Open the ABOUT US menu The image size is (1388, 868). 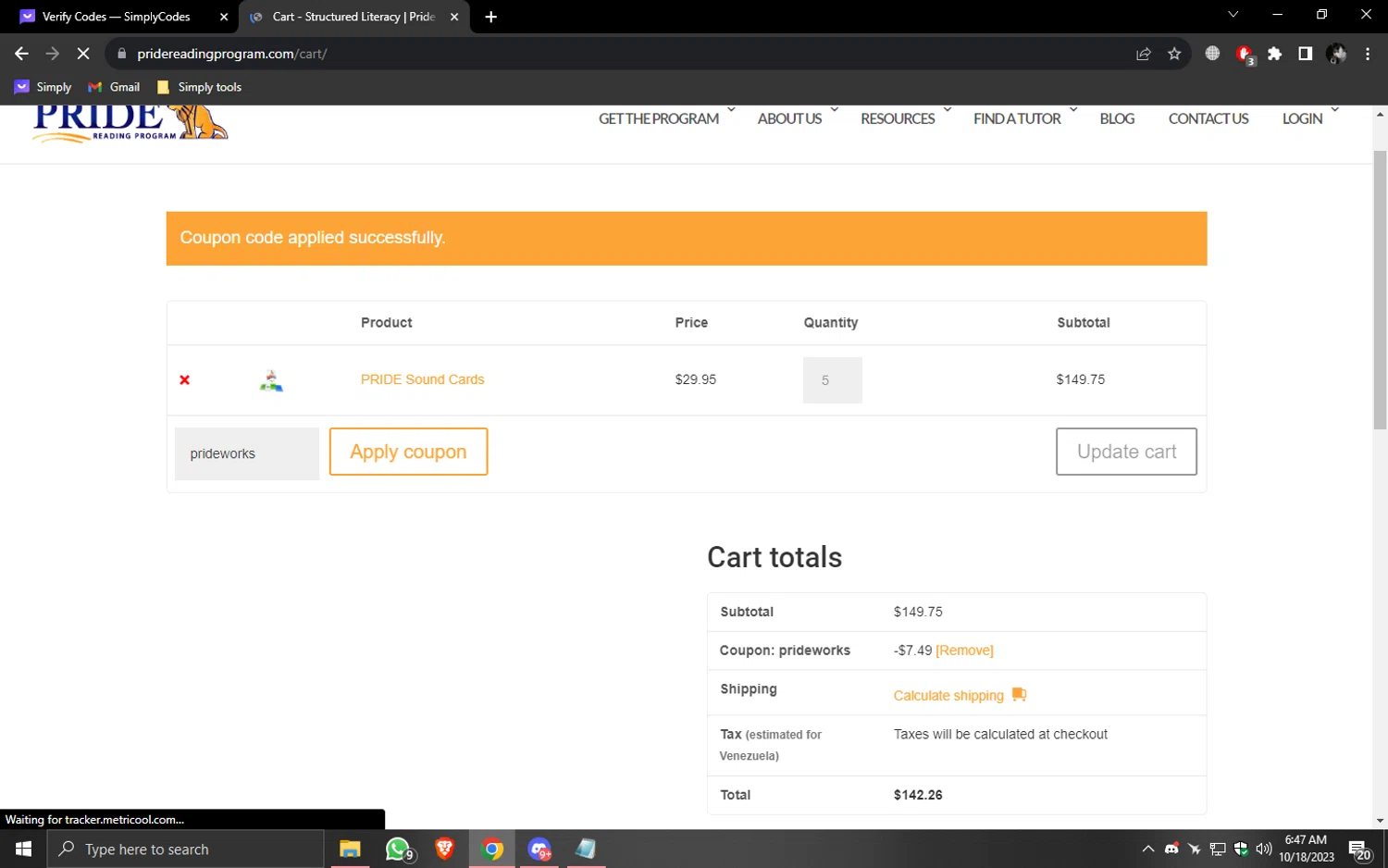[x=789, y=118]
